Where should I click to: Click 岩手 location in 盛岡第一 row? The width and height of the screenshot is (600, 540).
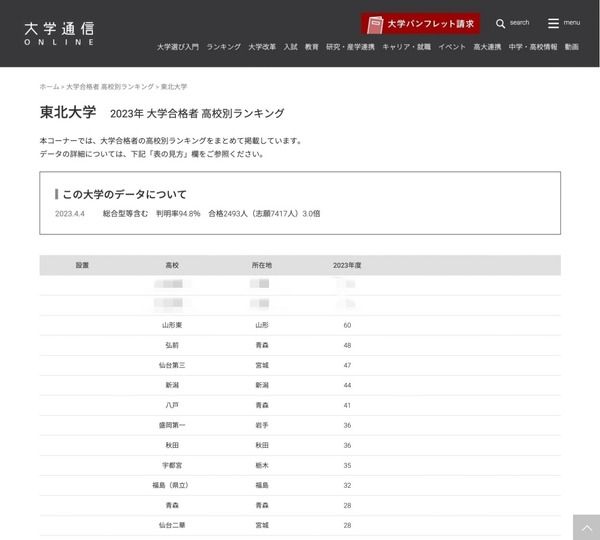click(262, 425)
